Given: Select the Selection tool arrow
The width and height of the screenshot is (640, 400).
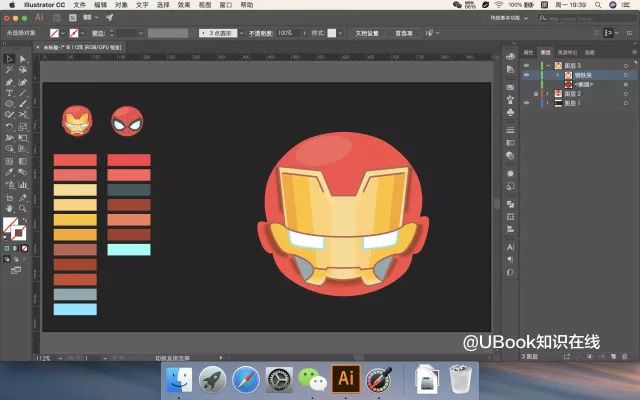Looking at the screenshot, I should pos(9,59).
